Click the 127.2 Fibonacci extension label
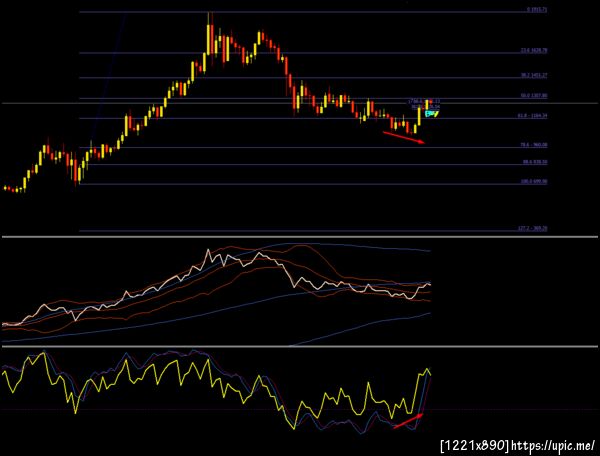The image size is (600, 456). pyautogui.click(x=532, y=228)
